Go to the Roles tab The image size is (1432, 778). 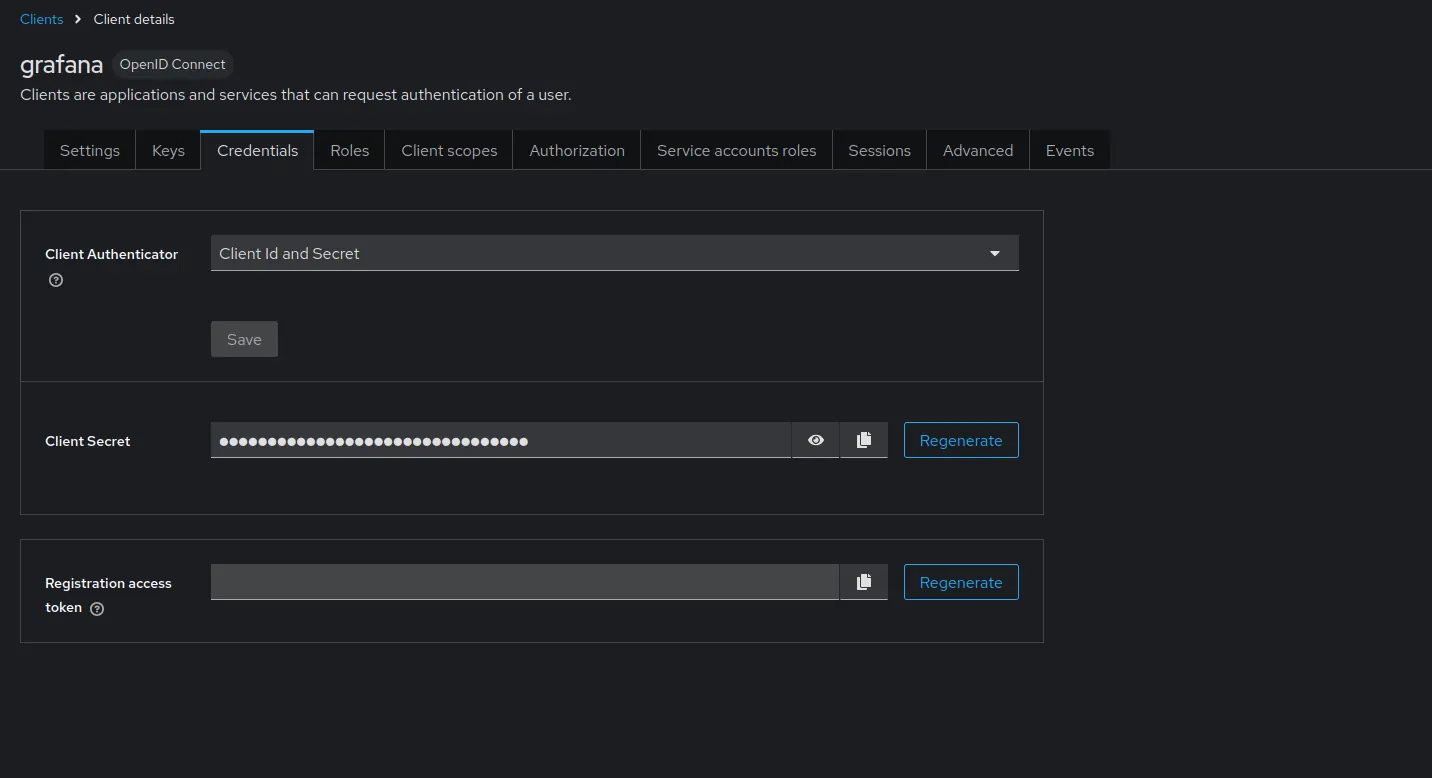pyautogui.click(x=350, y=151)
